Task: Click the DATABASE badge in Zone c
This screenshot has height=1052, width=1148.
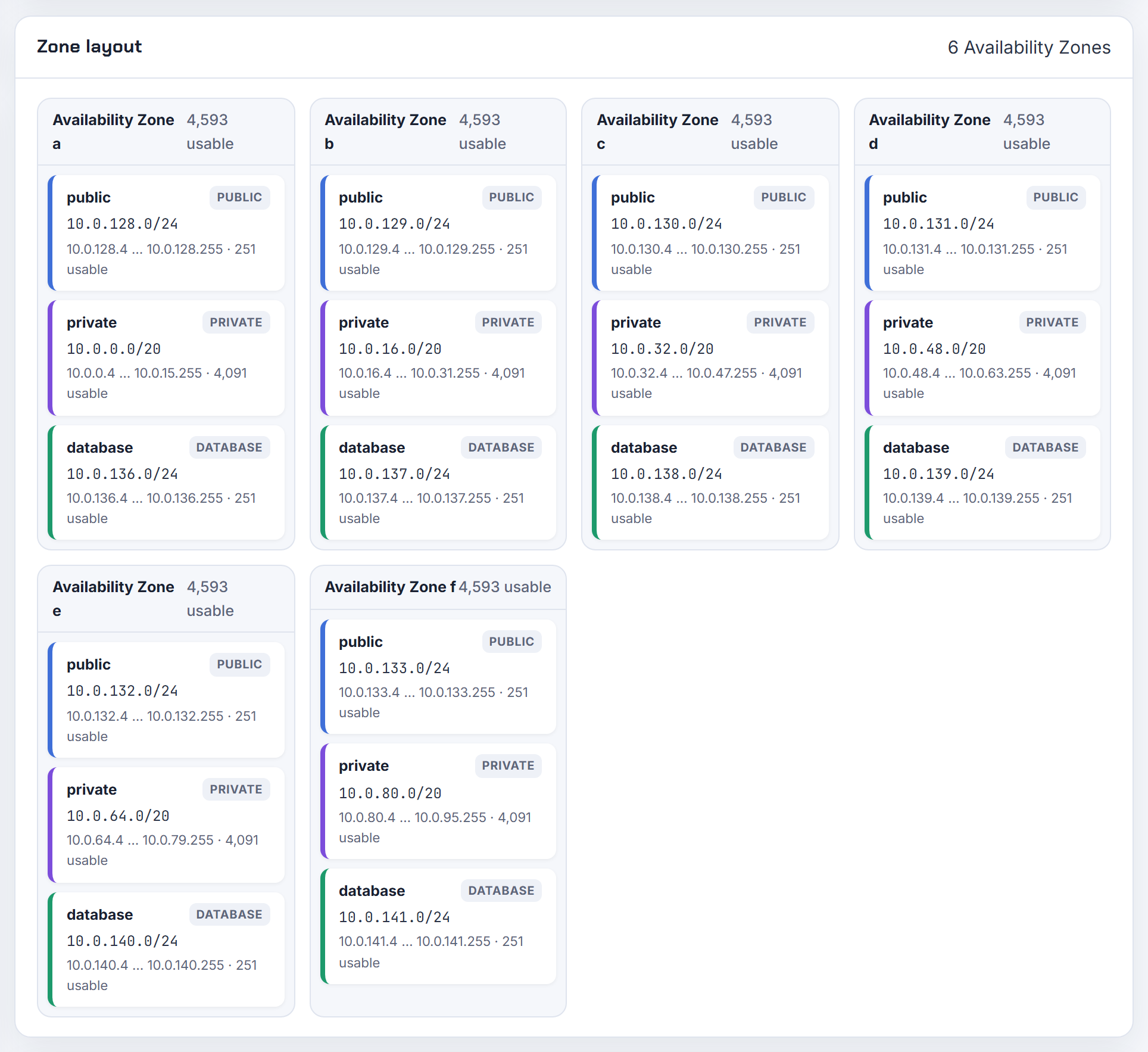Action: click(773, 447)
